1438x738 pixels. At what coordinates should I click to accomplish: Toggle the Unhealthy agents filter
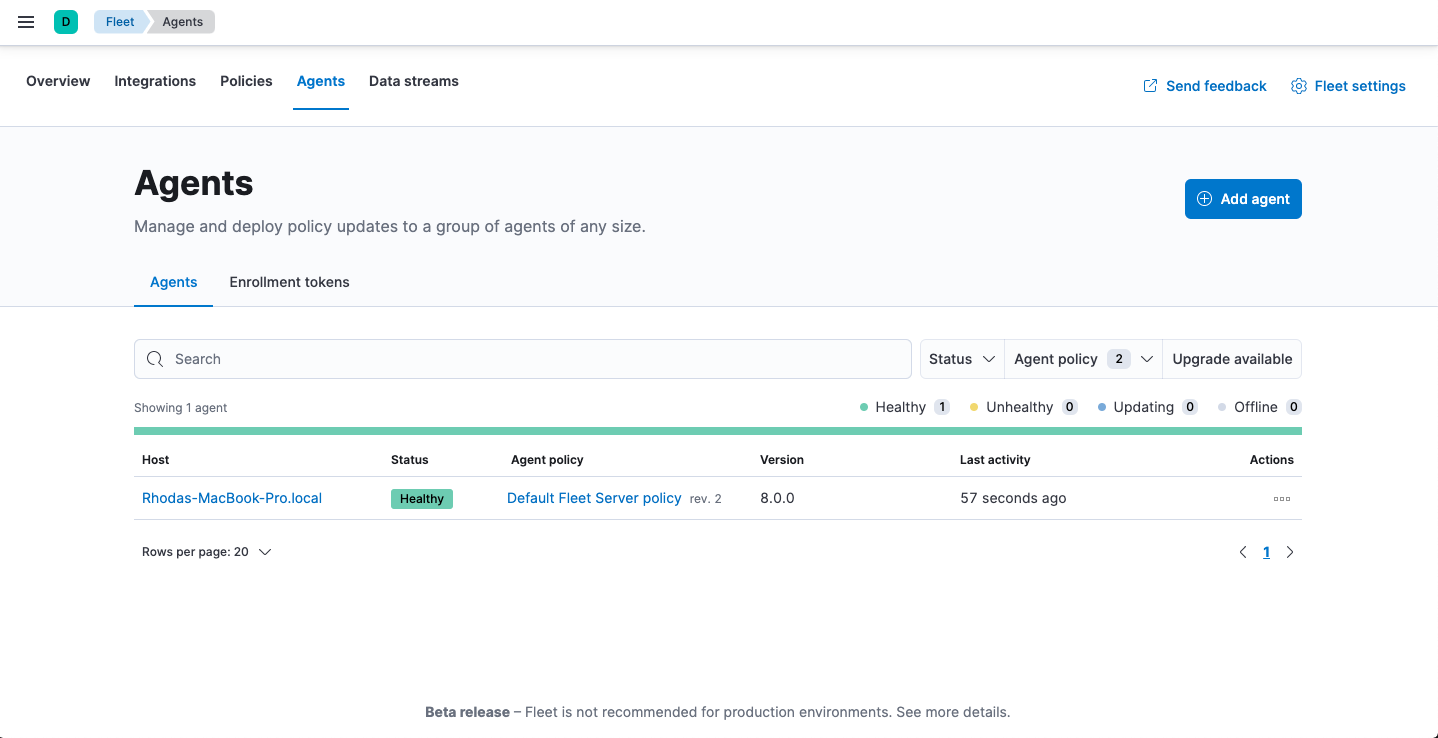1022,406
